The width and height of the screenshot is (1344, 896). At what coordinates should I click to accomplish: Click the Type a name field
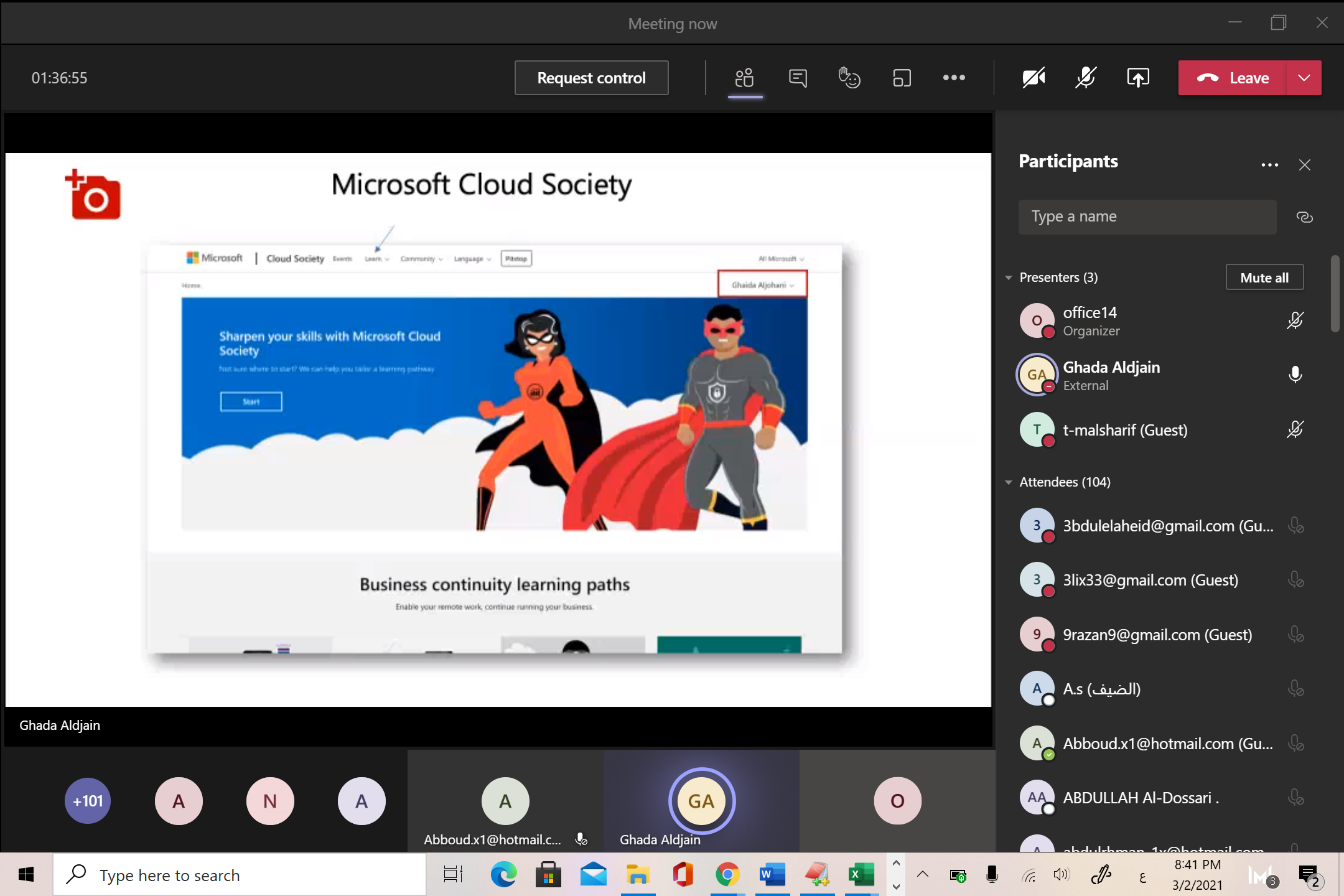(1147, 217)
